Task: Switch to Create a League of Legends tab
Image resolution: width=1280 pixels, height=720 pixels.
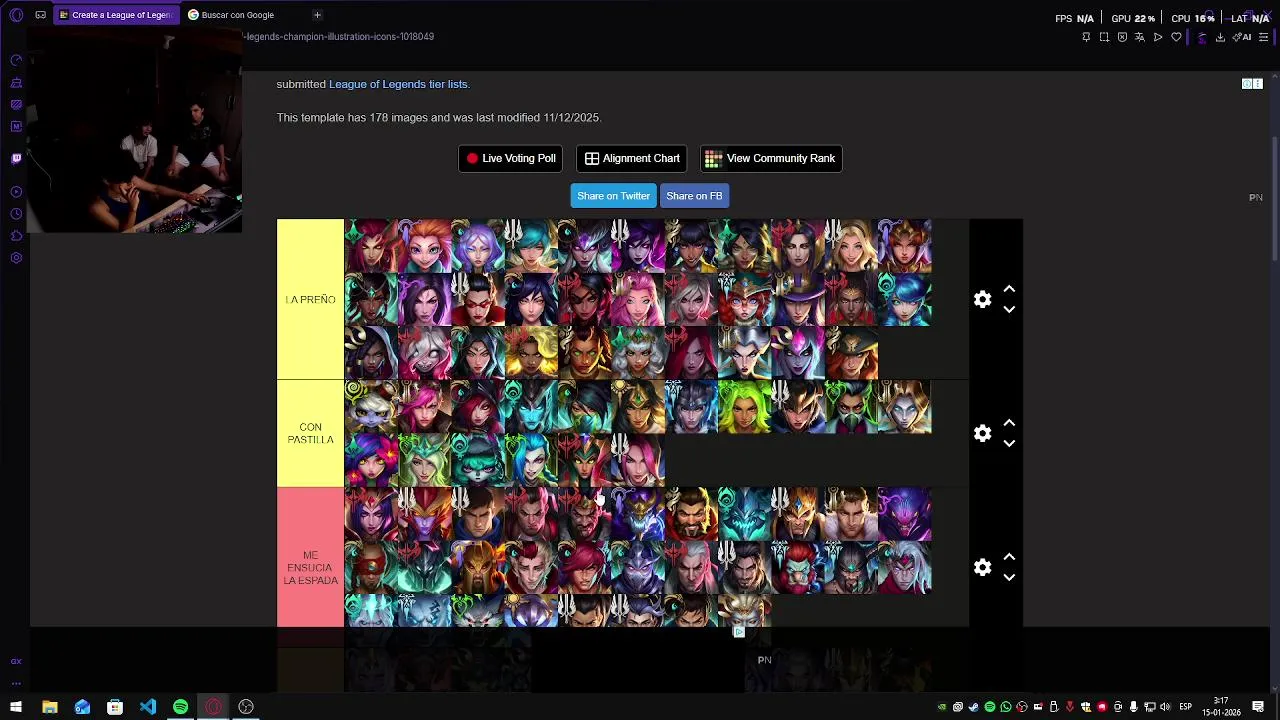Action: pyautogui.click(x=116, y=15)
